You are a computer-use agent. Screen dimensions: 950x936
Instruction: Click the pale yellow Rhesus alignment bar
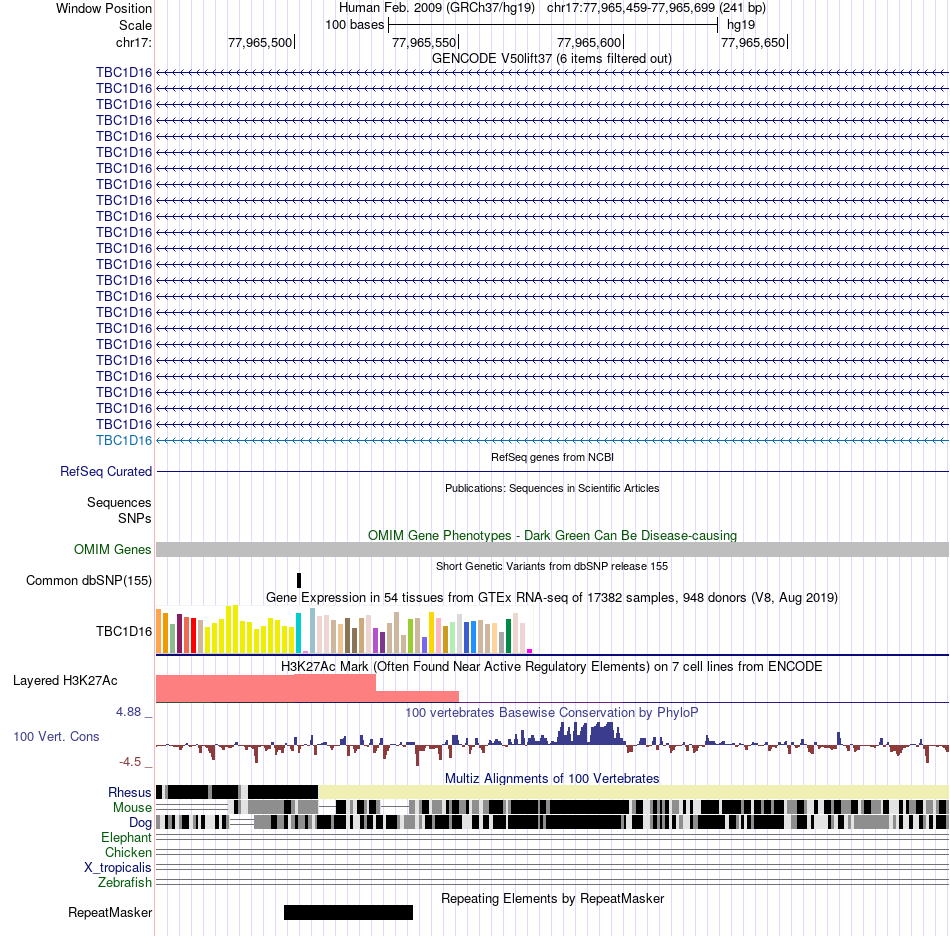point(634,792)
